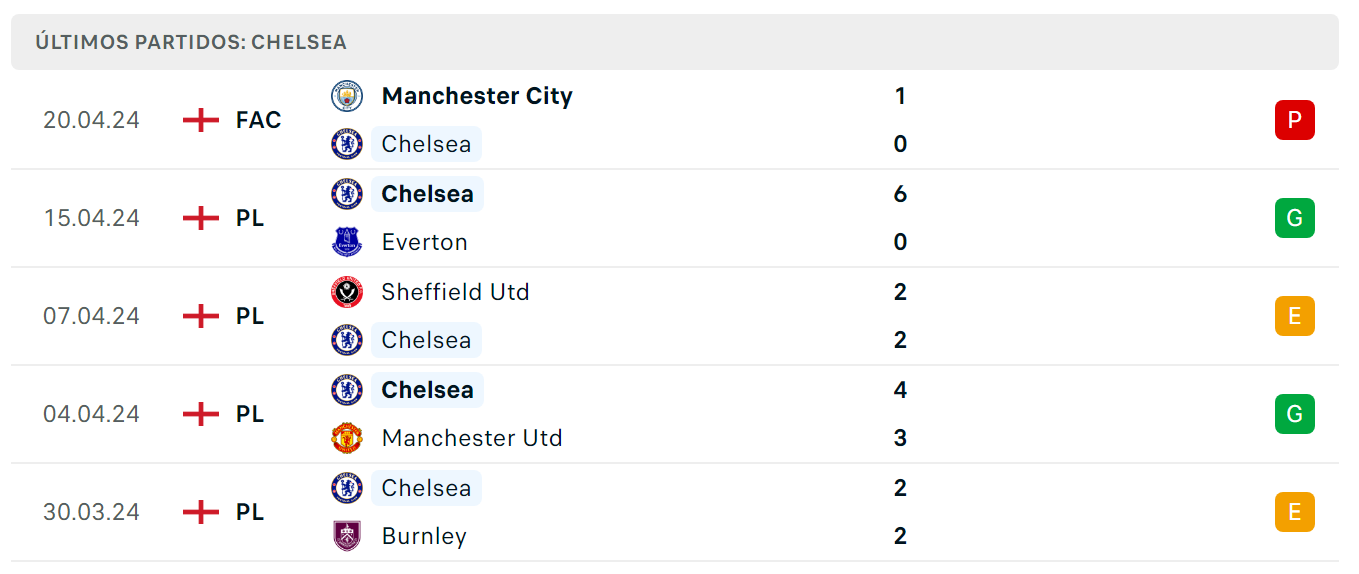Open the Manchester Utd team link
Viewport: 1359px width, 574px height.
[472, 438]
